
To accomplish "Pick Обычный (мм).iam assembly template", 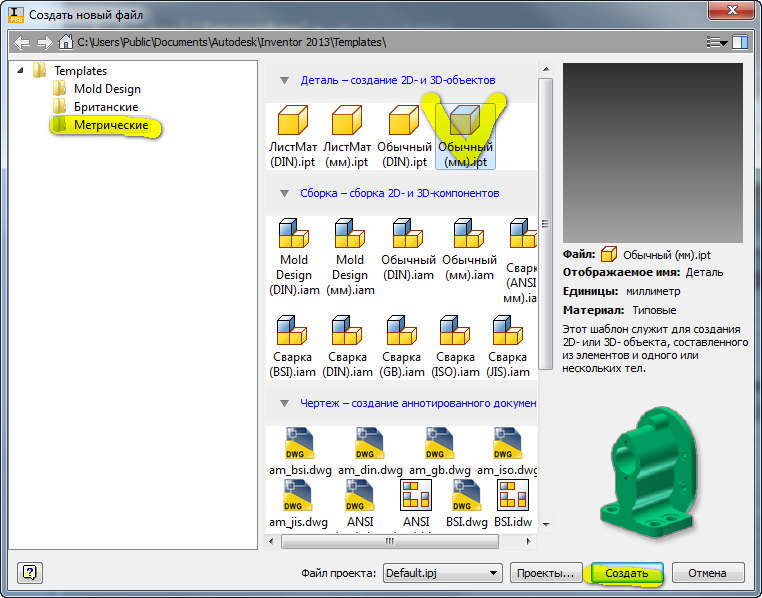I will (469, 250).
